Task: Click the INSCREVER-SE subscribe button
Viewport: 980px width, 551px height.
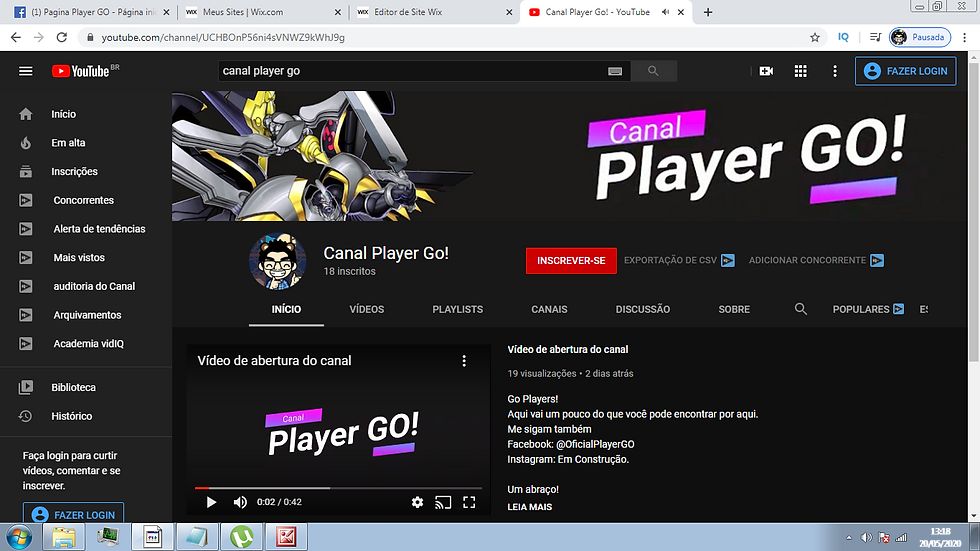Action: pos(571,261)
